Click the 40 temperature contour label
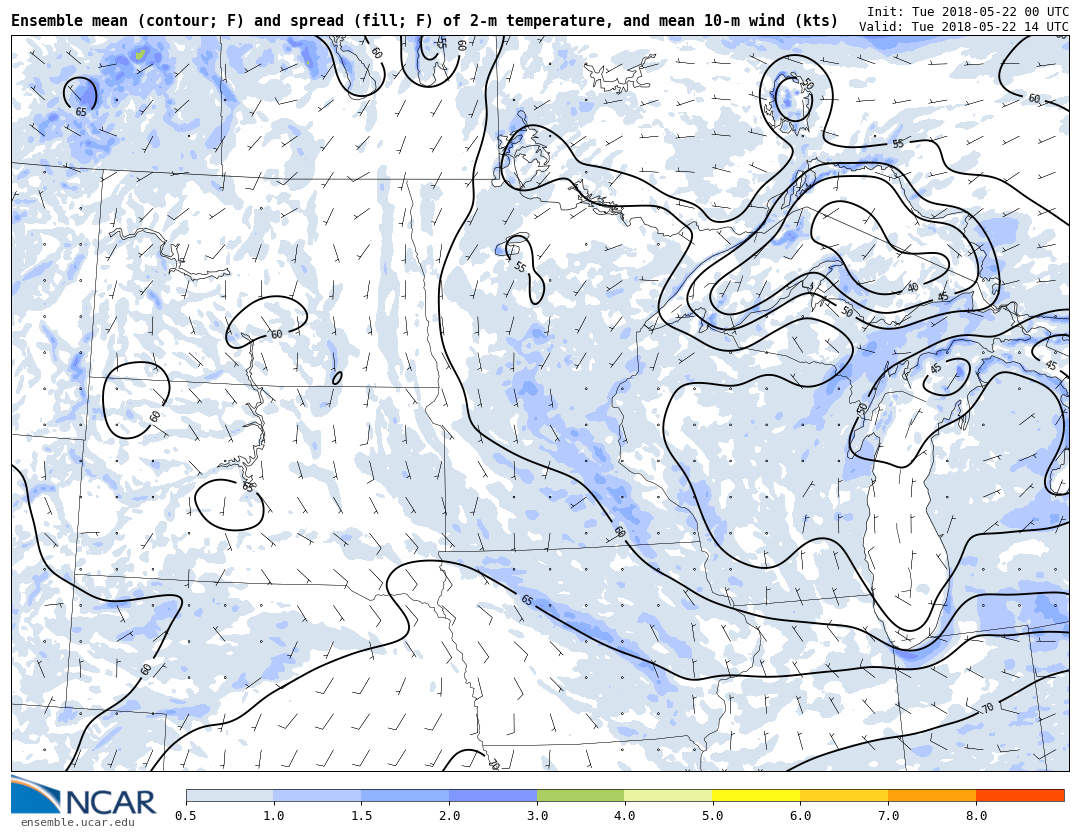1080x834 pixels. coord(913,287)
